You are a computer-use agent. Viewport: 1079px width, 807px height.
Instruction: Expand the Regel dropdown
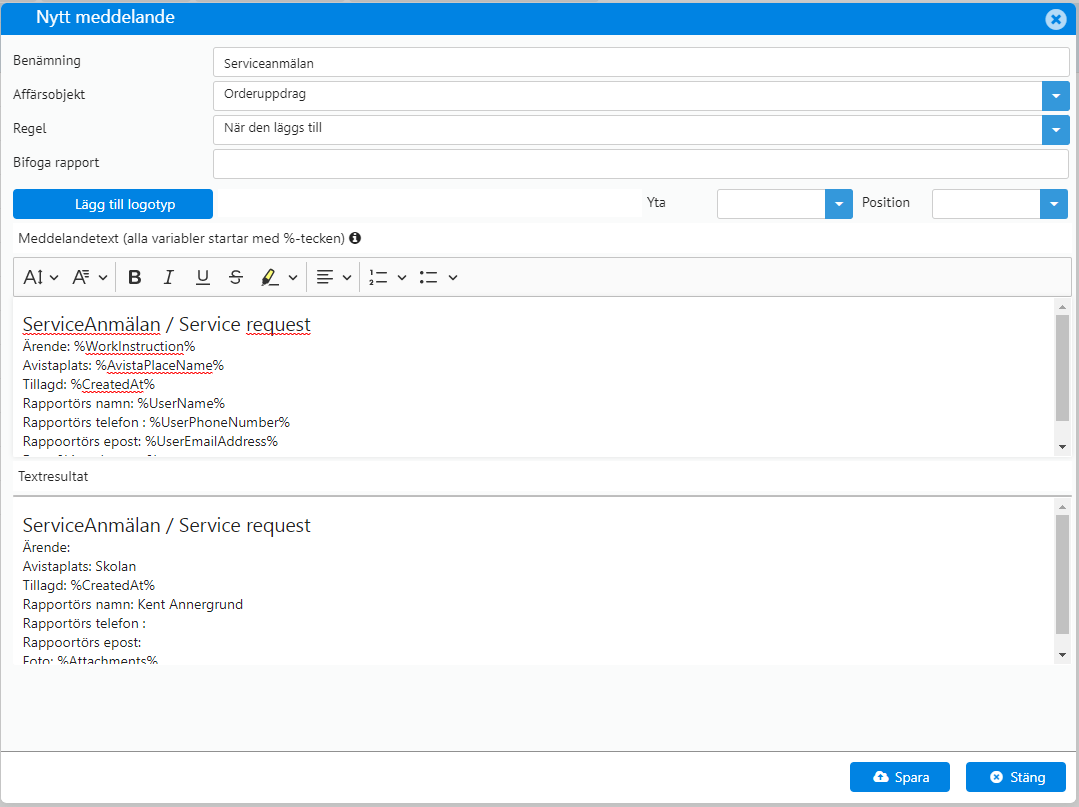[x=1056, y=130]
